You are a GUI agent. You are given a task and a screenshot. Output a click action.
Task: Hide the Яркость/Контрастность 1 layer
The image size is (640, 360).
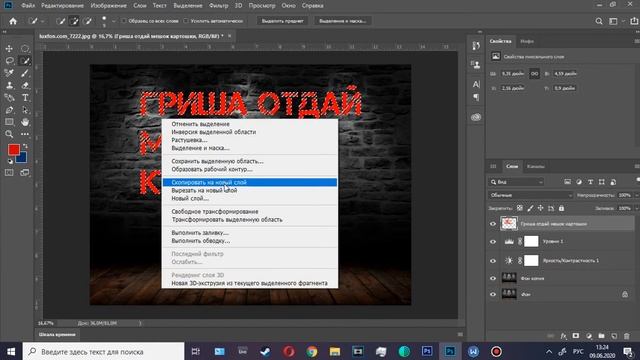click(x=493, y=260)
